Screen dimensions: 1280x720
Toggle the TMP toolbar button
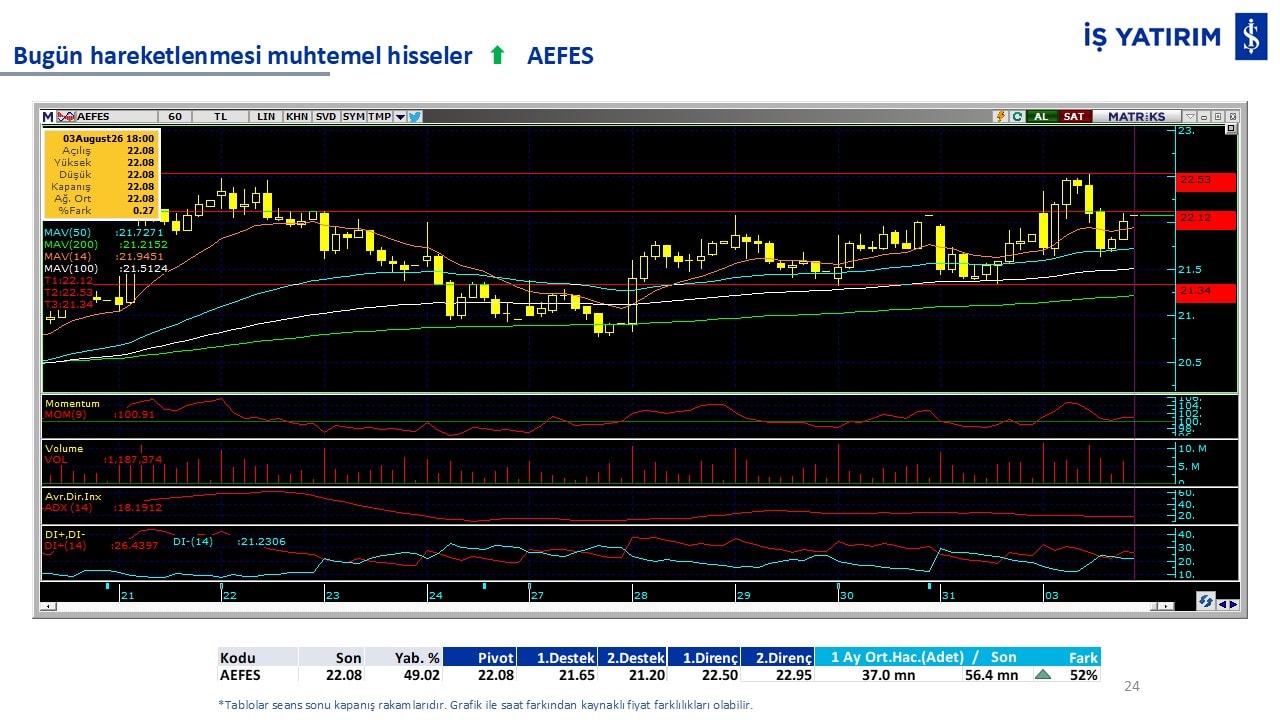click(380, 116)
